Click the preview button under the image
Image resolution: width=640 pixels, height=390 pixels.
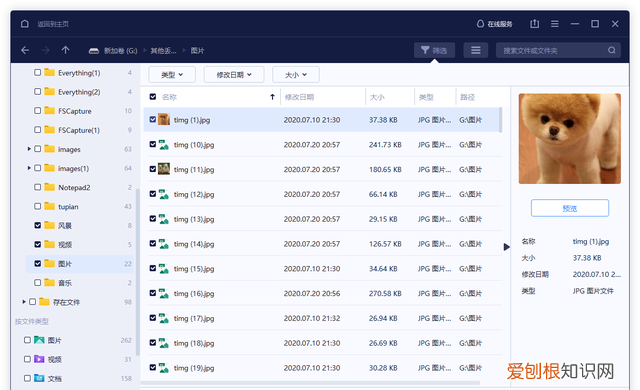[x=570, y=208]
